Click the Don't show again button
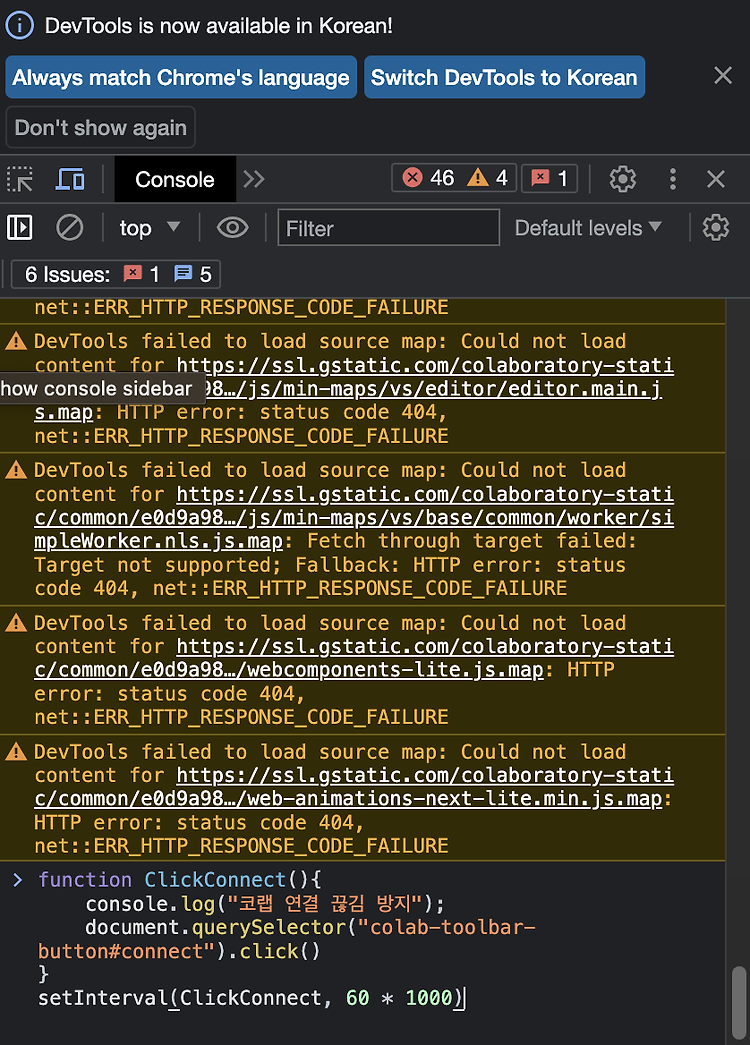The image size is (750, 1045). [101, 127]
